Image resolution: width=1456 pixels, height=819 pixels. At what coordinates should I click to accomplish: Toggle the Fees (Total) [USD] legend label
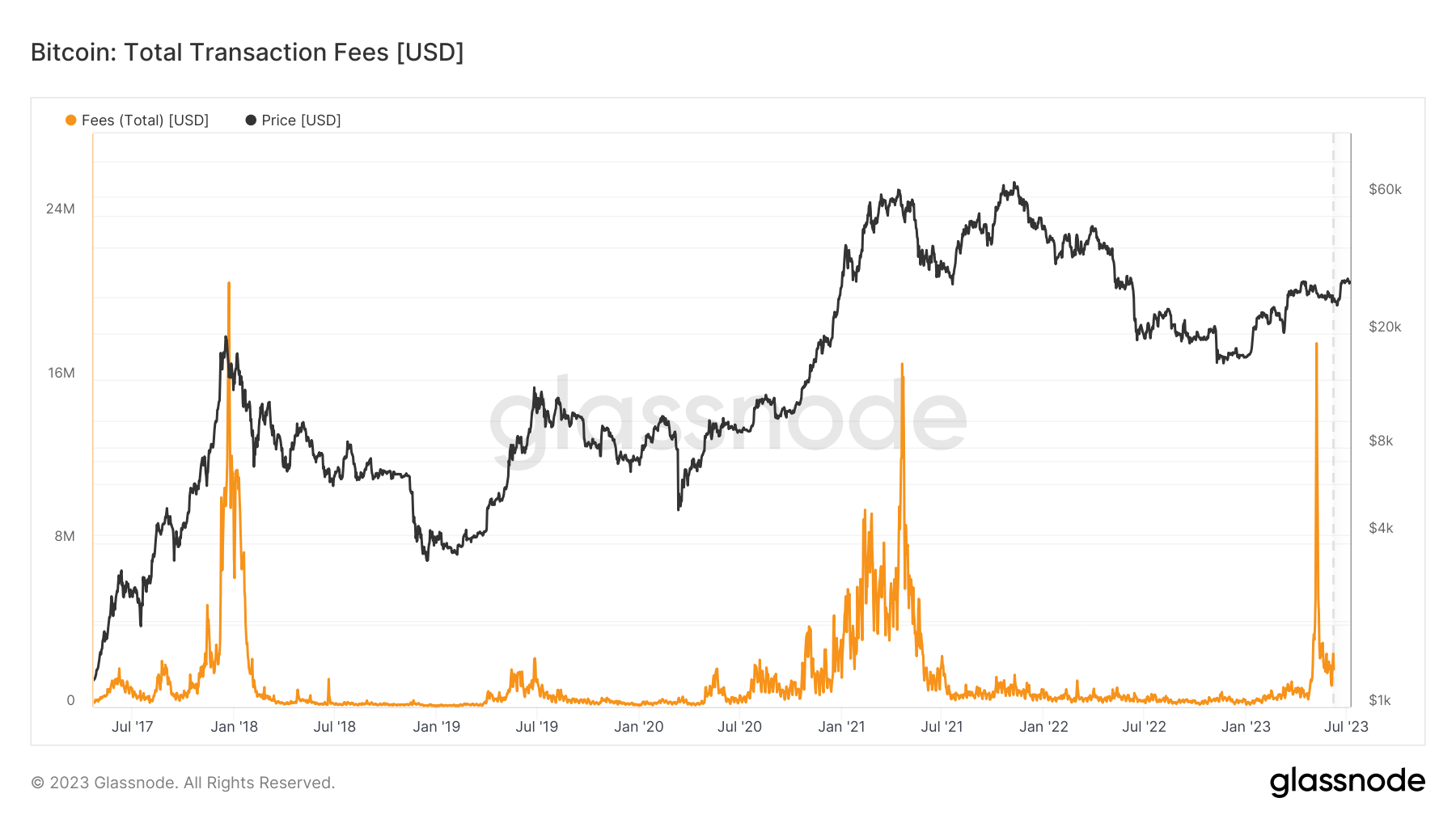click(145, 120)
